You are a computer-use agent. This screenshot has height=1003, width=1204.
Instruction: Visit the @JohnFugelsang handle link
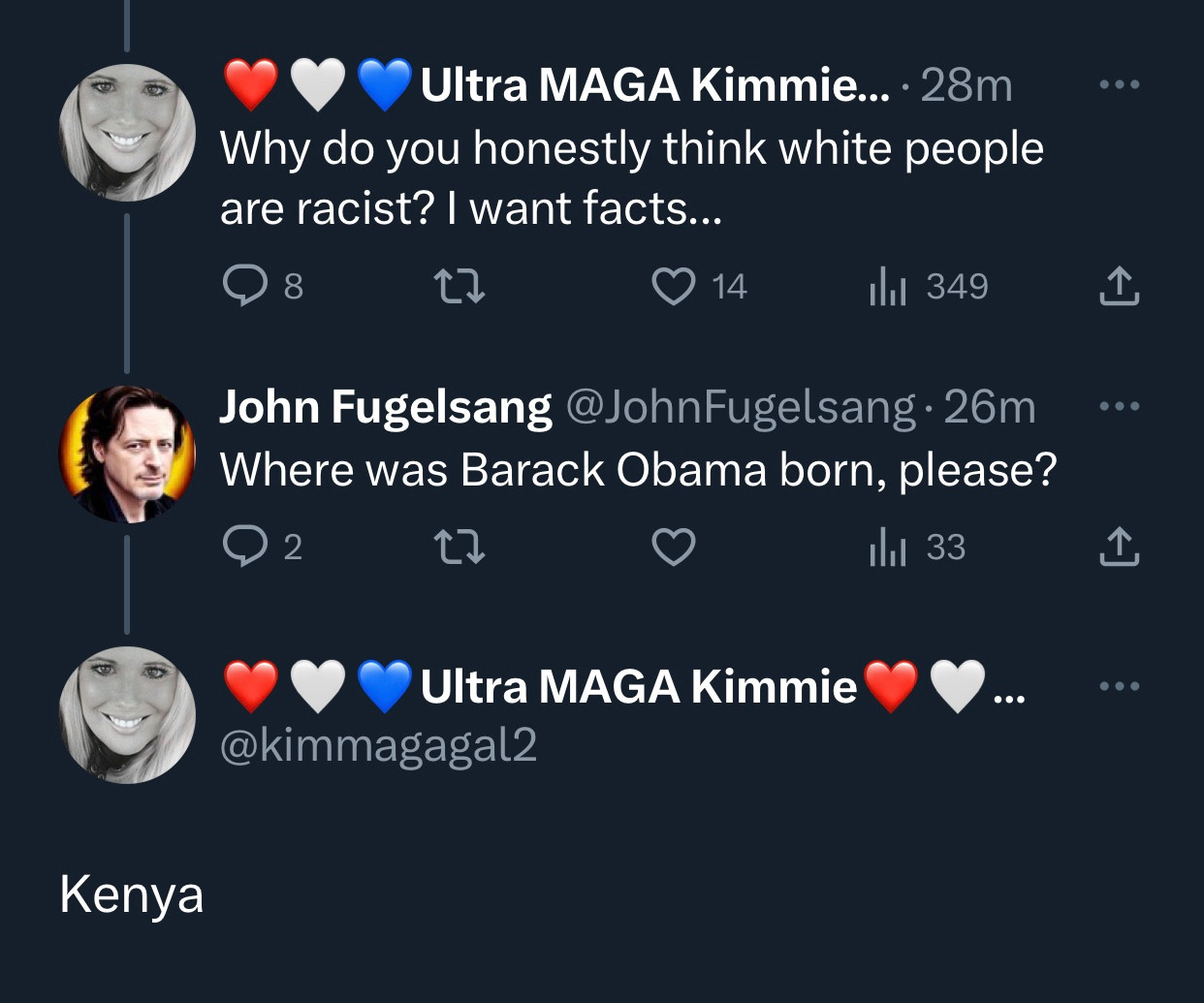click(x=740, y=407)
